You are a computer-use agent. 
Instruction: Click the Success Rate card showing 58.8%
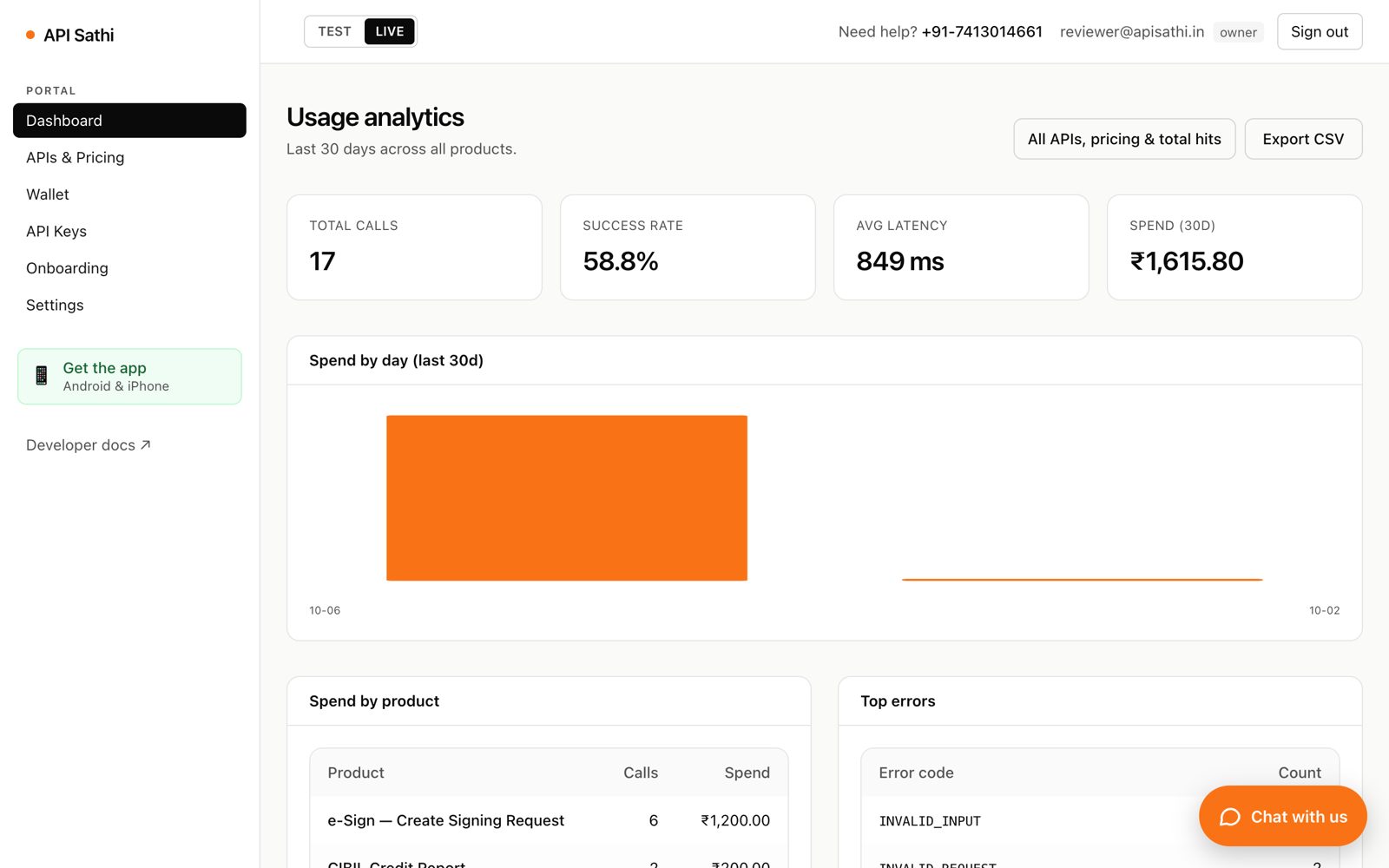[688, 247]
